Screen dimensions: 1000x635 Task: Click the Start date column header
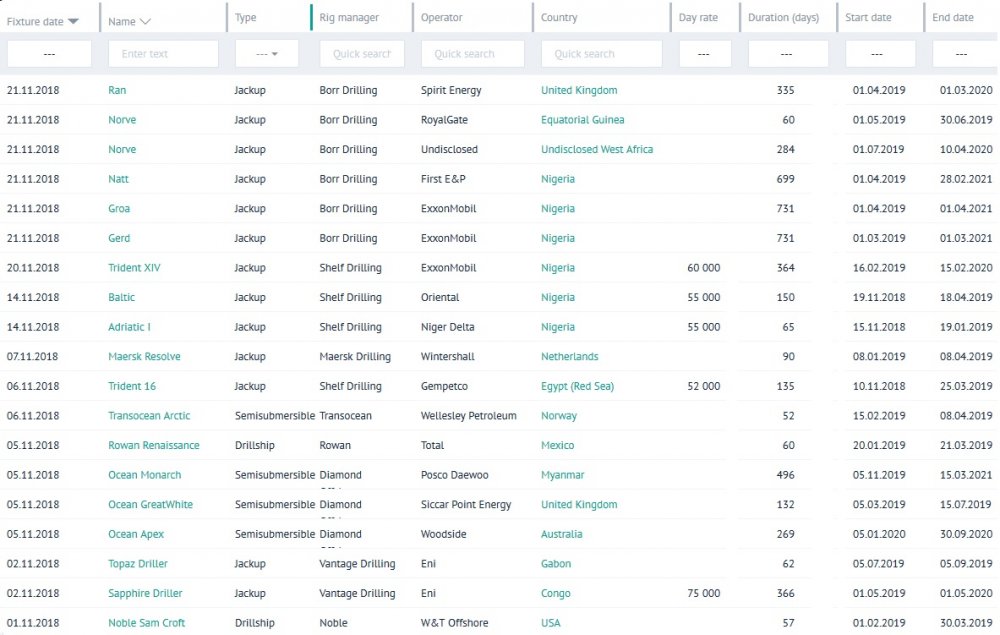tap(868, 17)
